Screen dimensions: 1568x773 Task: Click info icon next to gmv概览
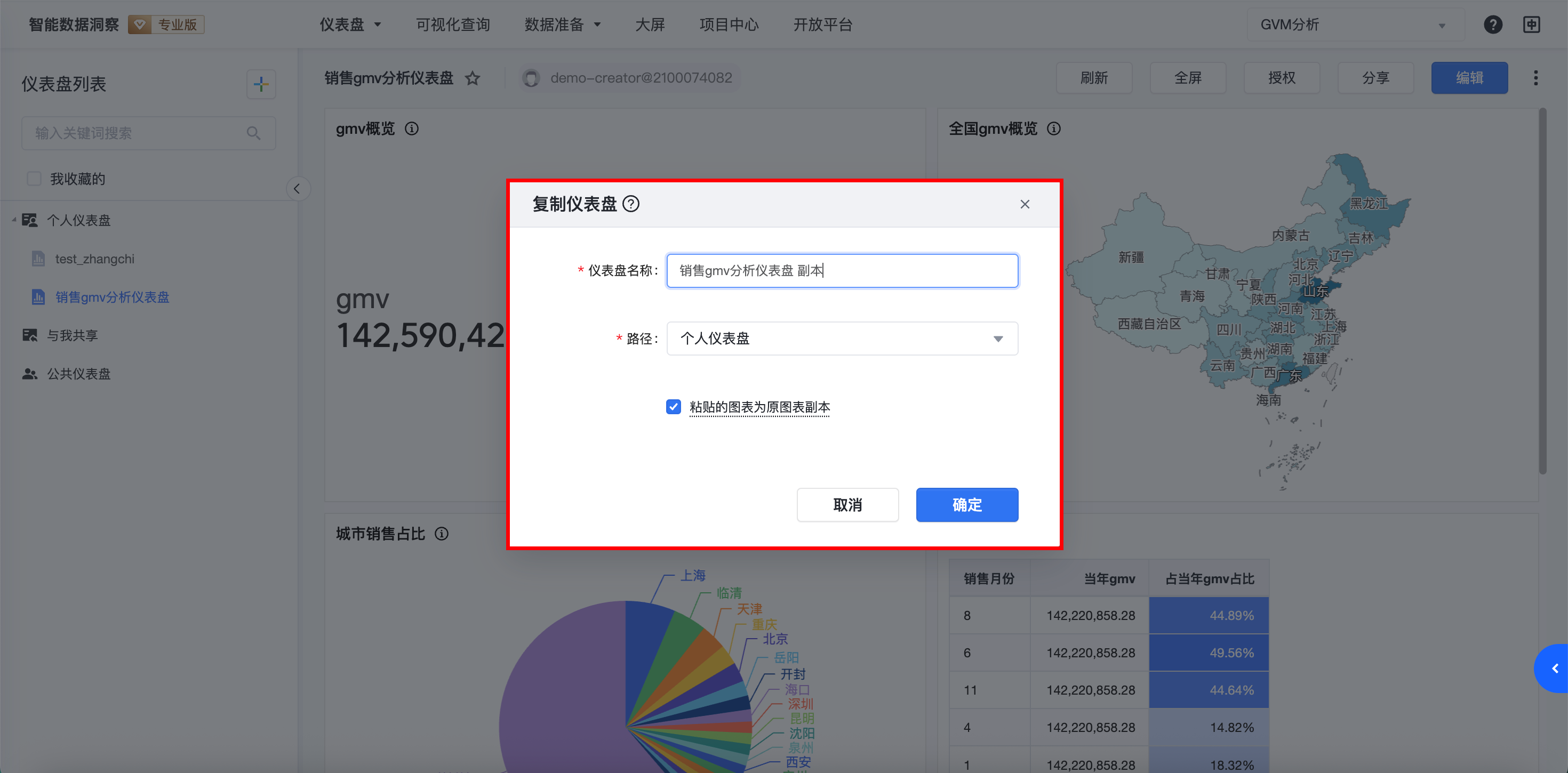click(412, 129)
